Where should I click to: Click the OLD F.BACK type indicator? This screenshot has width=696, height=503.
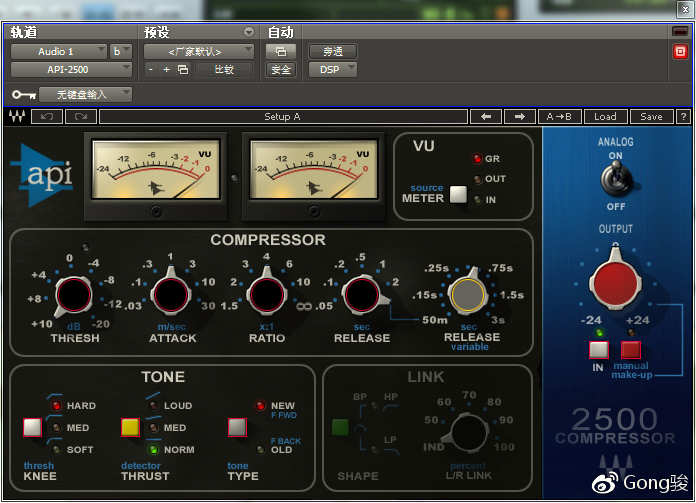click(261, 449)
